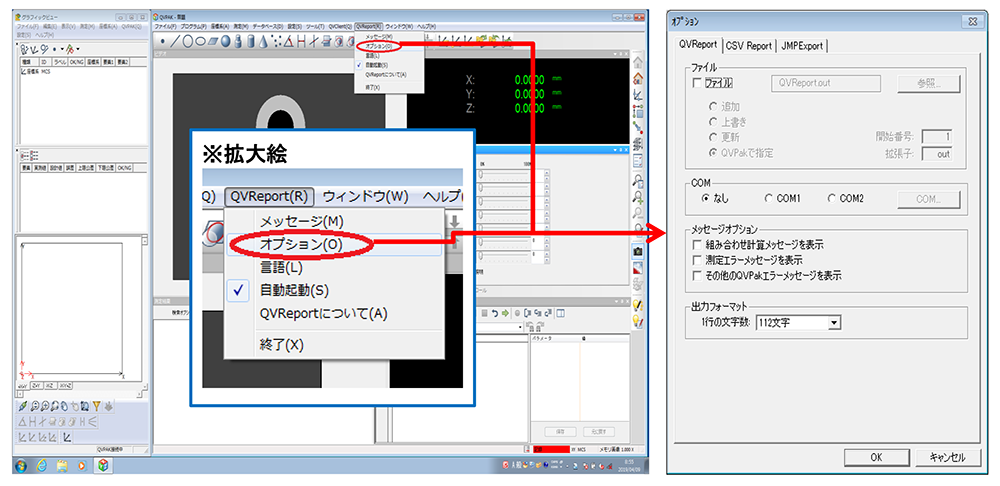The height and width of the screenshot is (486, 1000).
Task: Open ファイル(F) menu in QVPAK window
Action: click(166, 26)
